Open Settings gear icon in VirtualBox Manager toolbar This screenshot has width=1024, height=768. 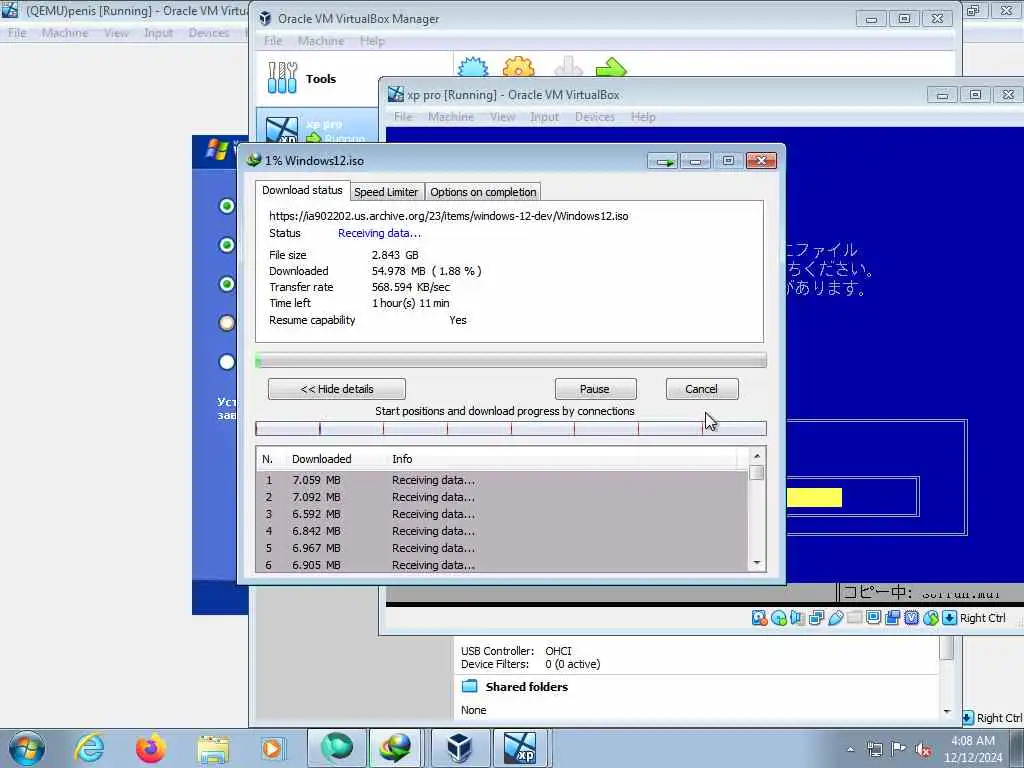(x=519, y=67)
